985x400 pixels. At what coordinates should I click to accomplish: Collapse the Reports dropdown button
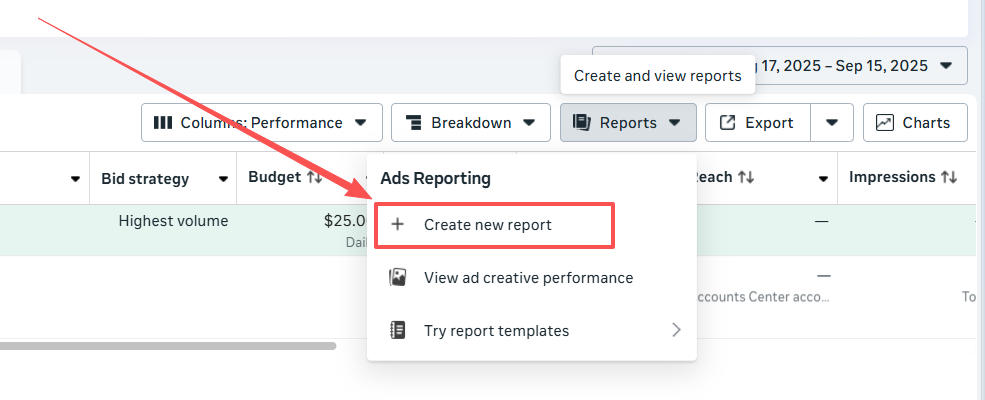click(x=628, y=123)
